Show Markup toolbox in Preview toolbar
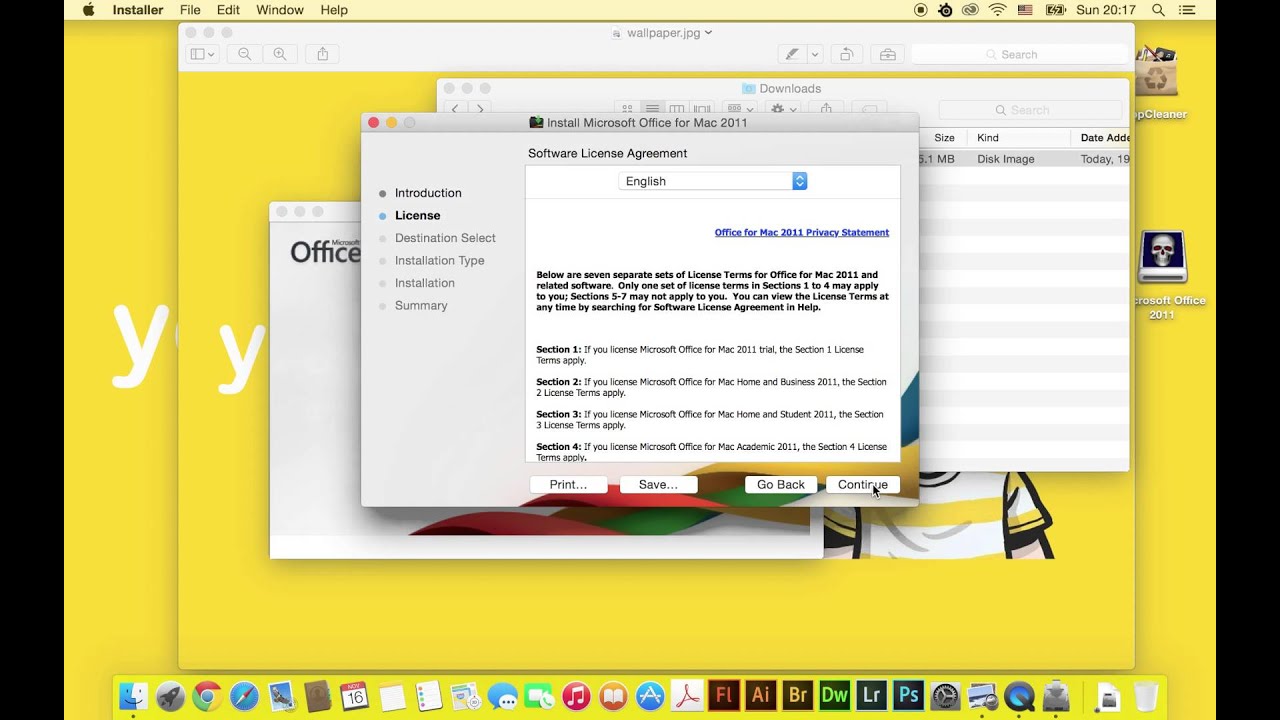Image resolution: width=1280 pixels, height=720 pixels. tap(888, 54)
